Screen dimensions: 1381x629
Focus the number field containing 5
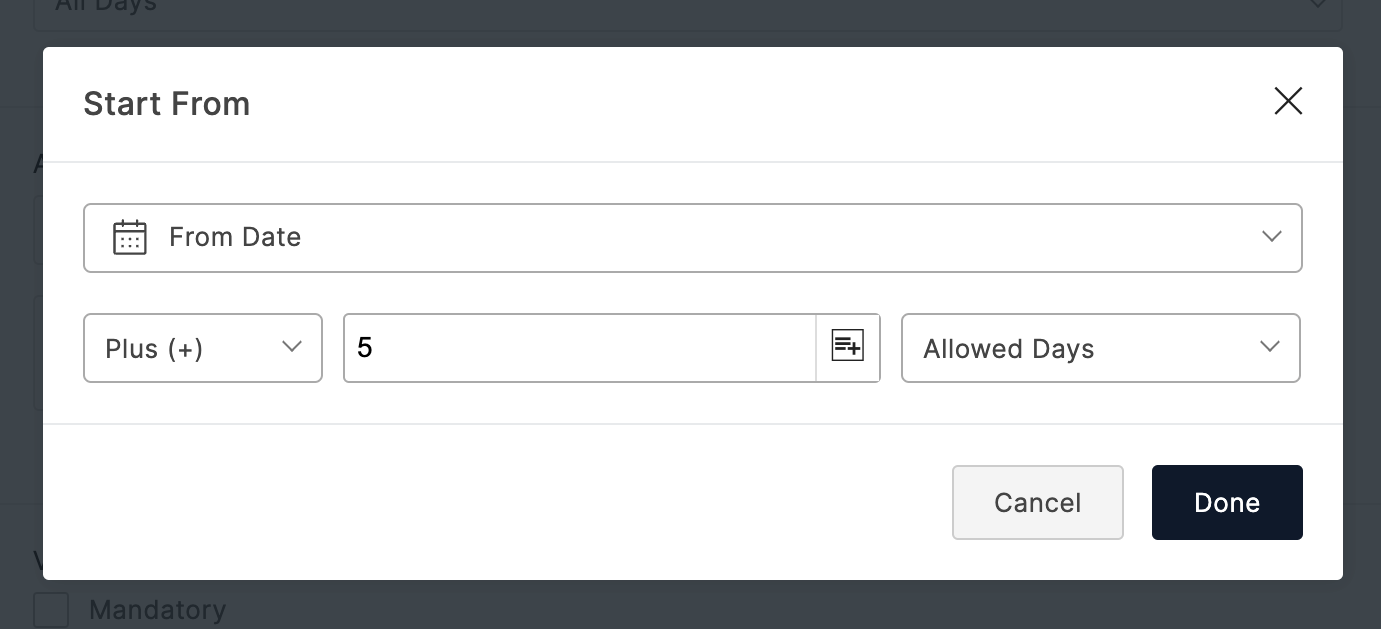pos(580,348)
